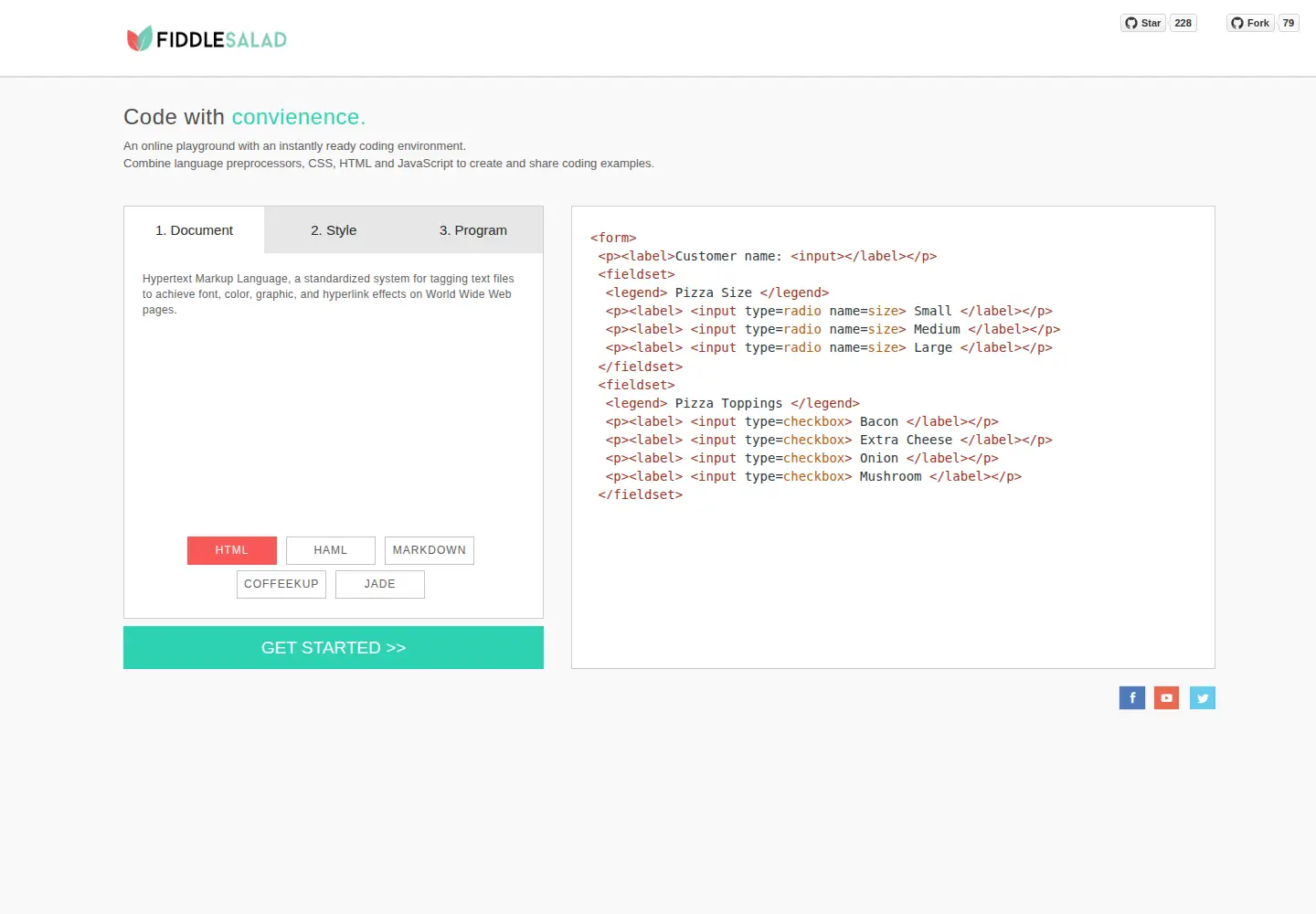Click the 'Onion' checkbox code line
This screenshot has height=914, width=1316.
tap(801, 458)
